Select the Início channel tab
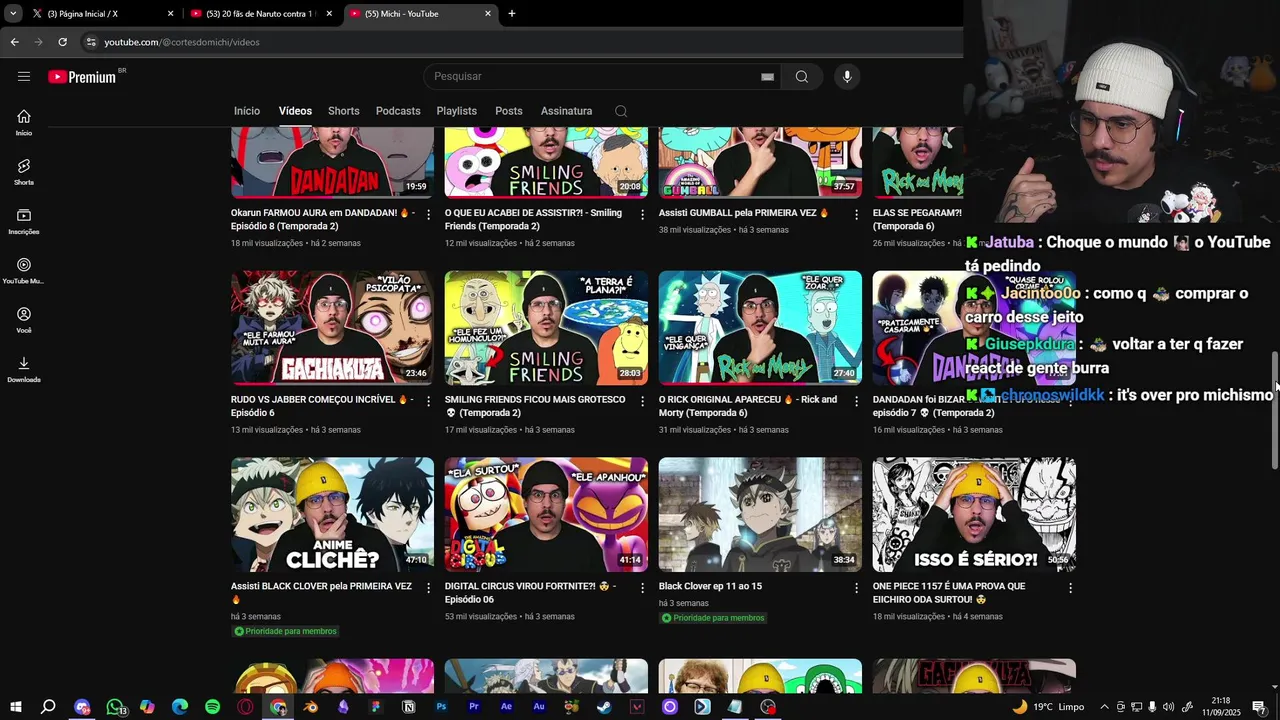This screenshot has height=720, width=1280. click(247, 111)
